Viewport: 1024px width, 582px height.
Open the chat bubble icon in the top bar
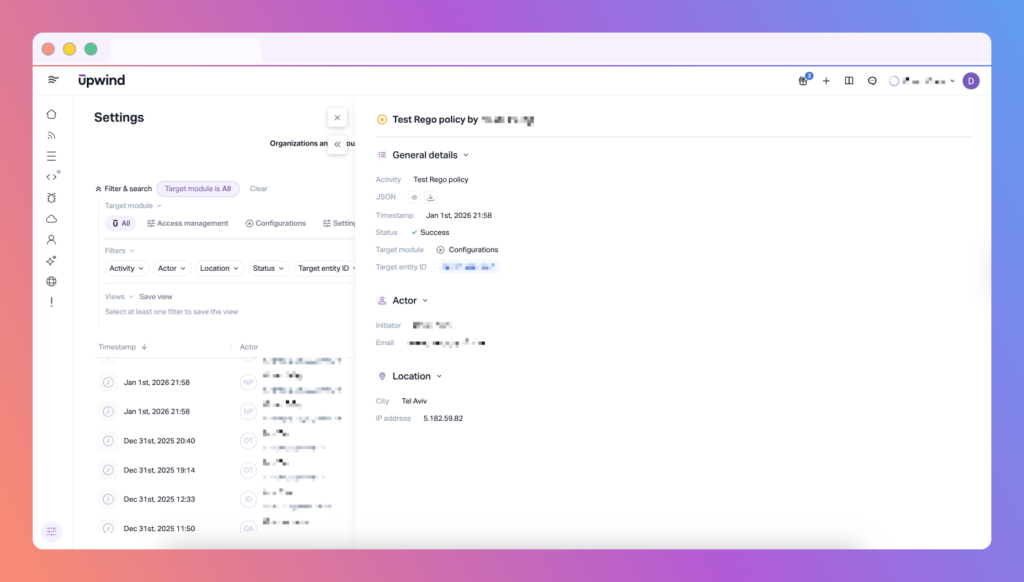pos(872,80)
